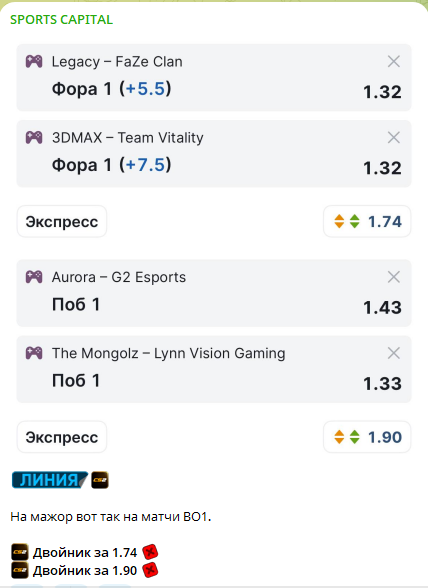Screen dimensions: 428x588
Task: Toggle odds change arrows beside 1.74
Action: (x=347, y=222)
